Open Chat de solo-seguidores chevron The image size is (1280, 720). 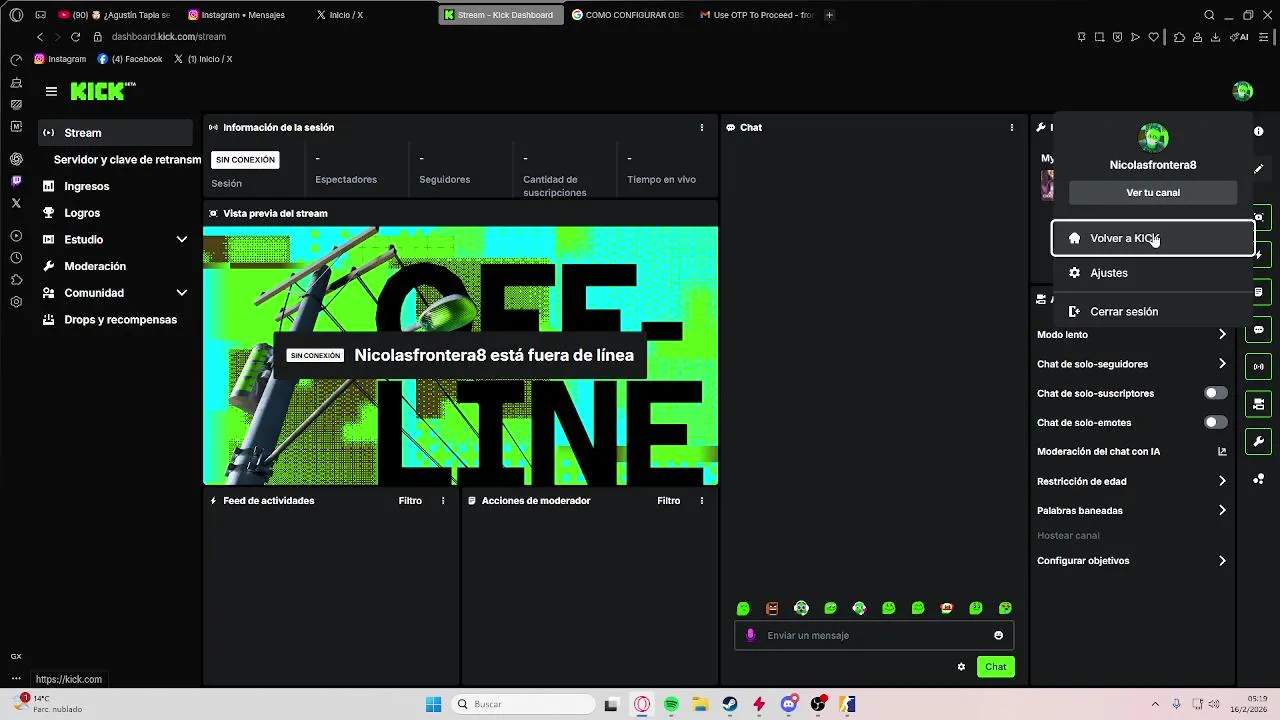coord(1222,364)
